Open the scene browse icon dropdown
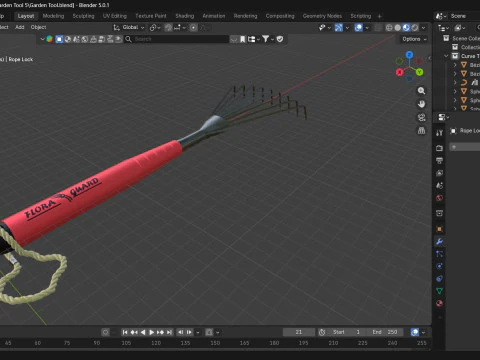The height and width of the screenshot is (360, 480). (441, 16)
